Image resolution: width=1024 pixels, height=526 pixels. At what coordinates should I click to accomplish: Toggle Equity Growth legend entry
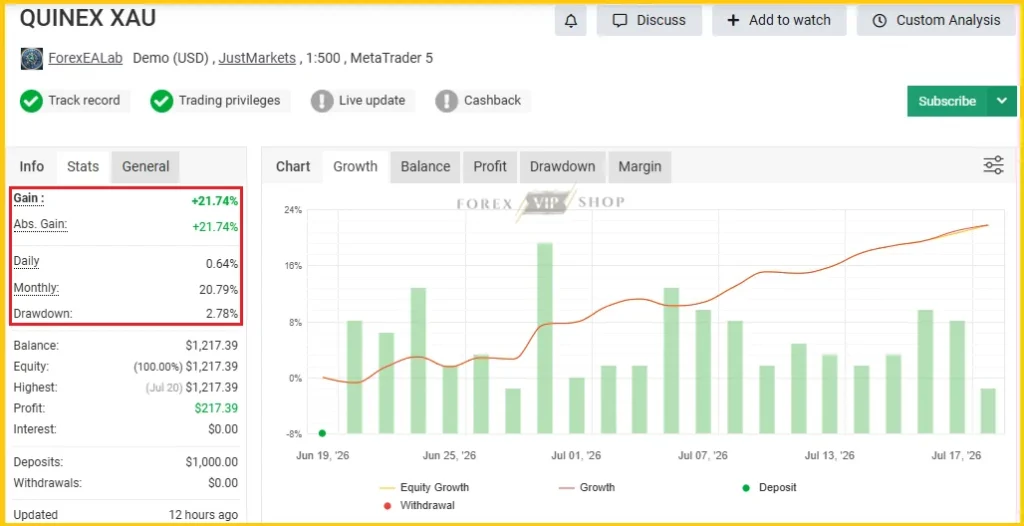click(424, 487)
